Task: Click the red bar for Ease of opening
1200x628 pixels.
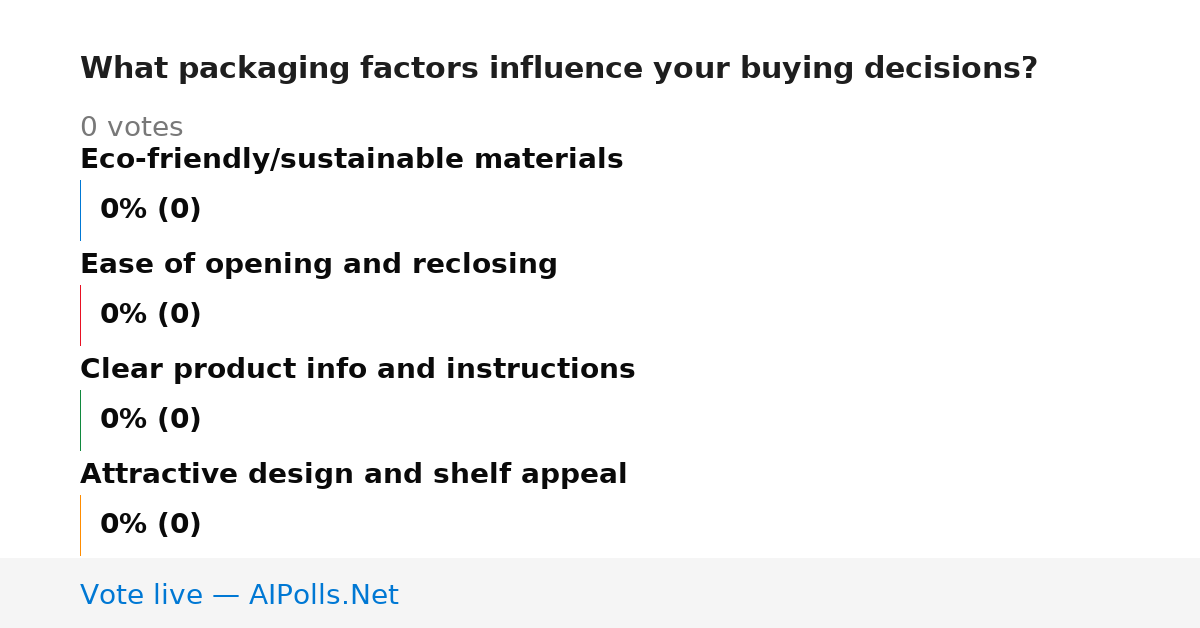Action: tap(80, 315)
